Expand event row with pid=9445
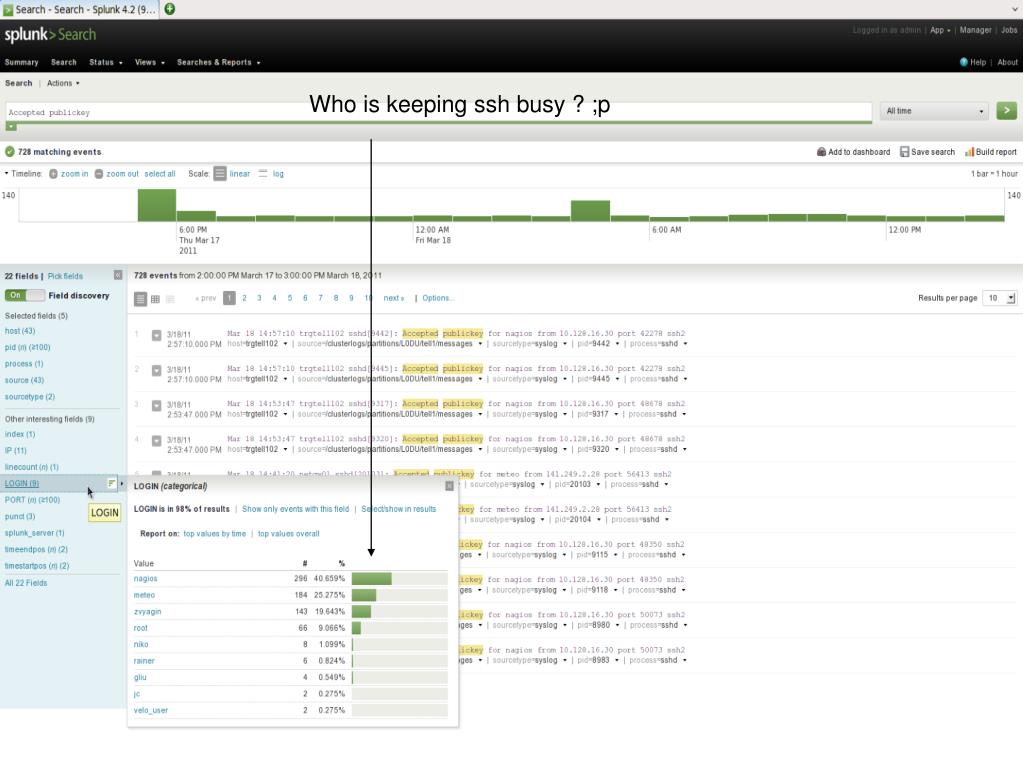Viewport: 1023px width, 767px height. pyautogui.click(x=157, y=370)
